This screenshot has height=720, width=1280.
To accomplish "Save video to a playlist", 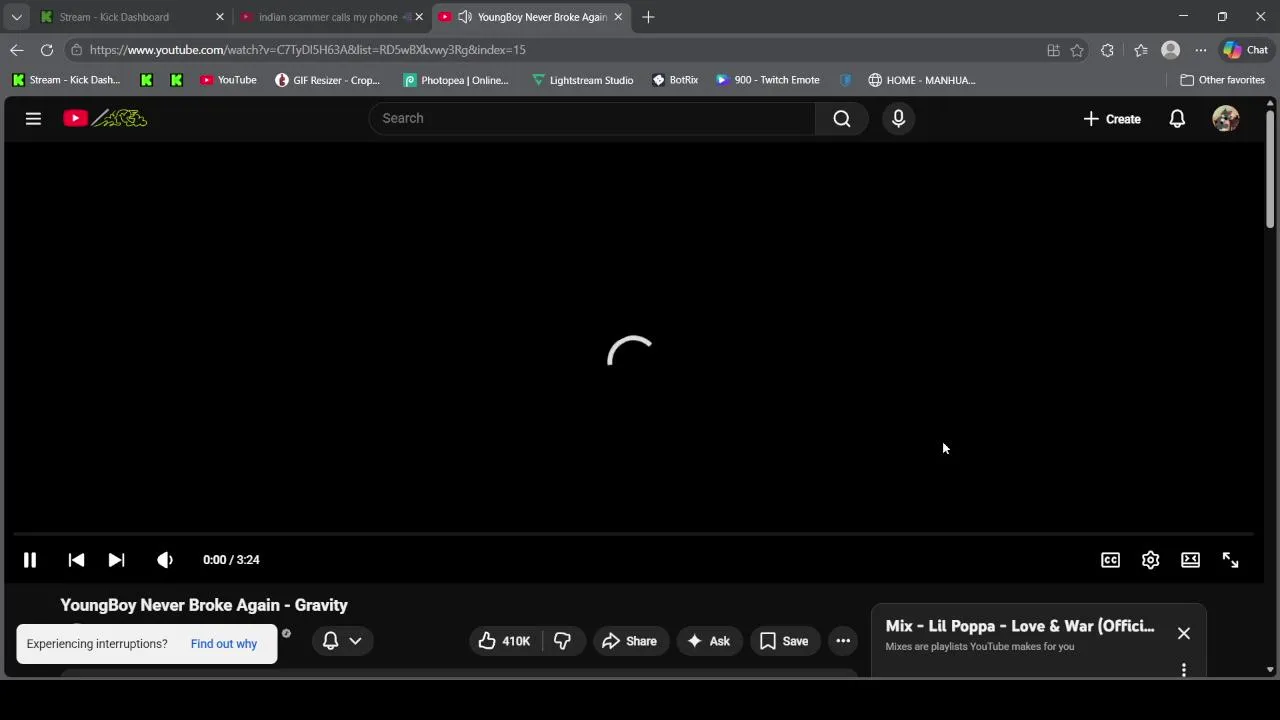I will 784,641.
